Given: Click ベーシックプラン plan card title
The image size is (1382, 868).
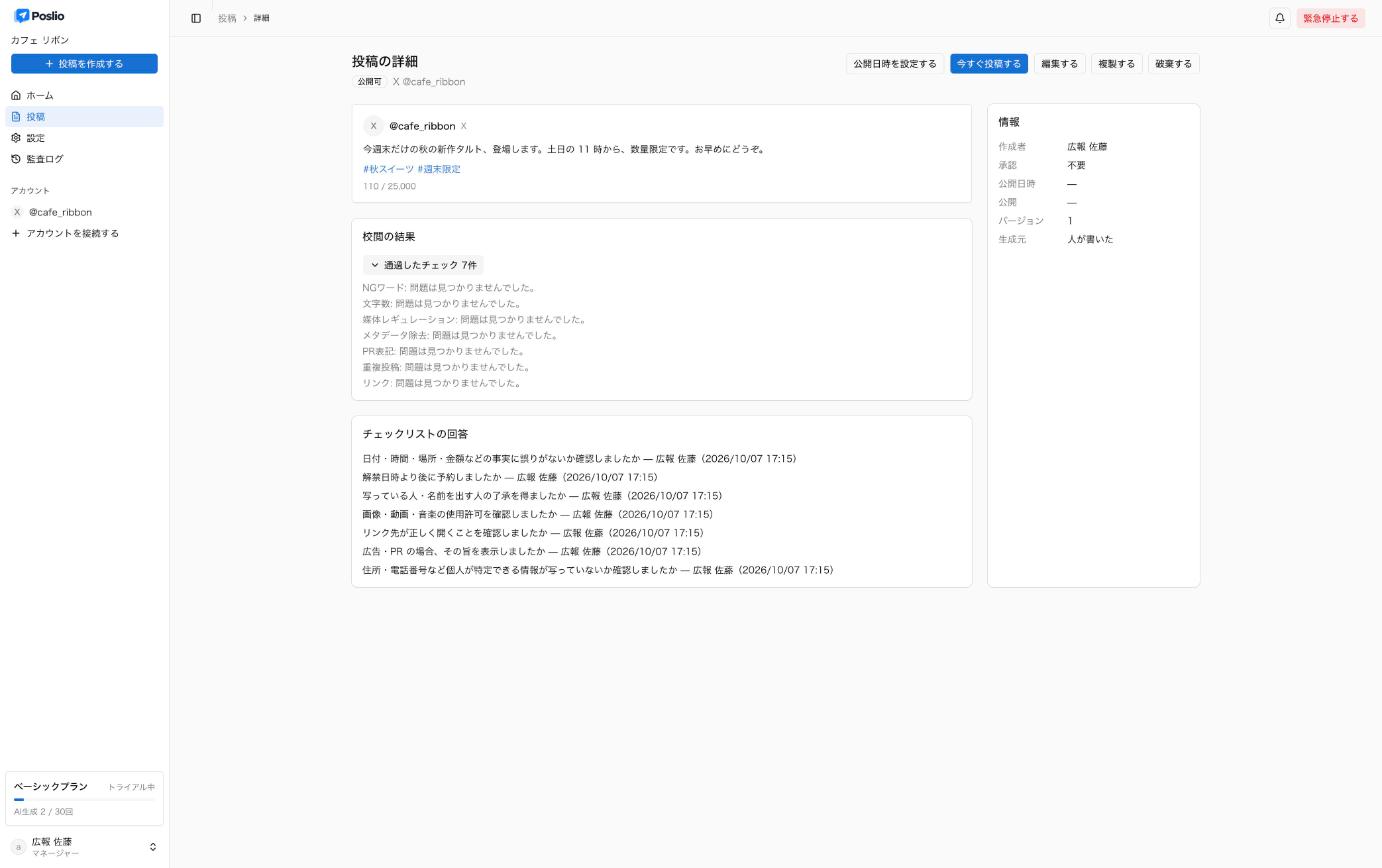Looking at the screenshot, I should [51, 787].
